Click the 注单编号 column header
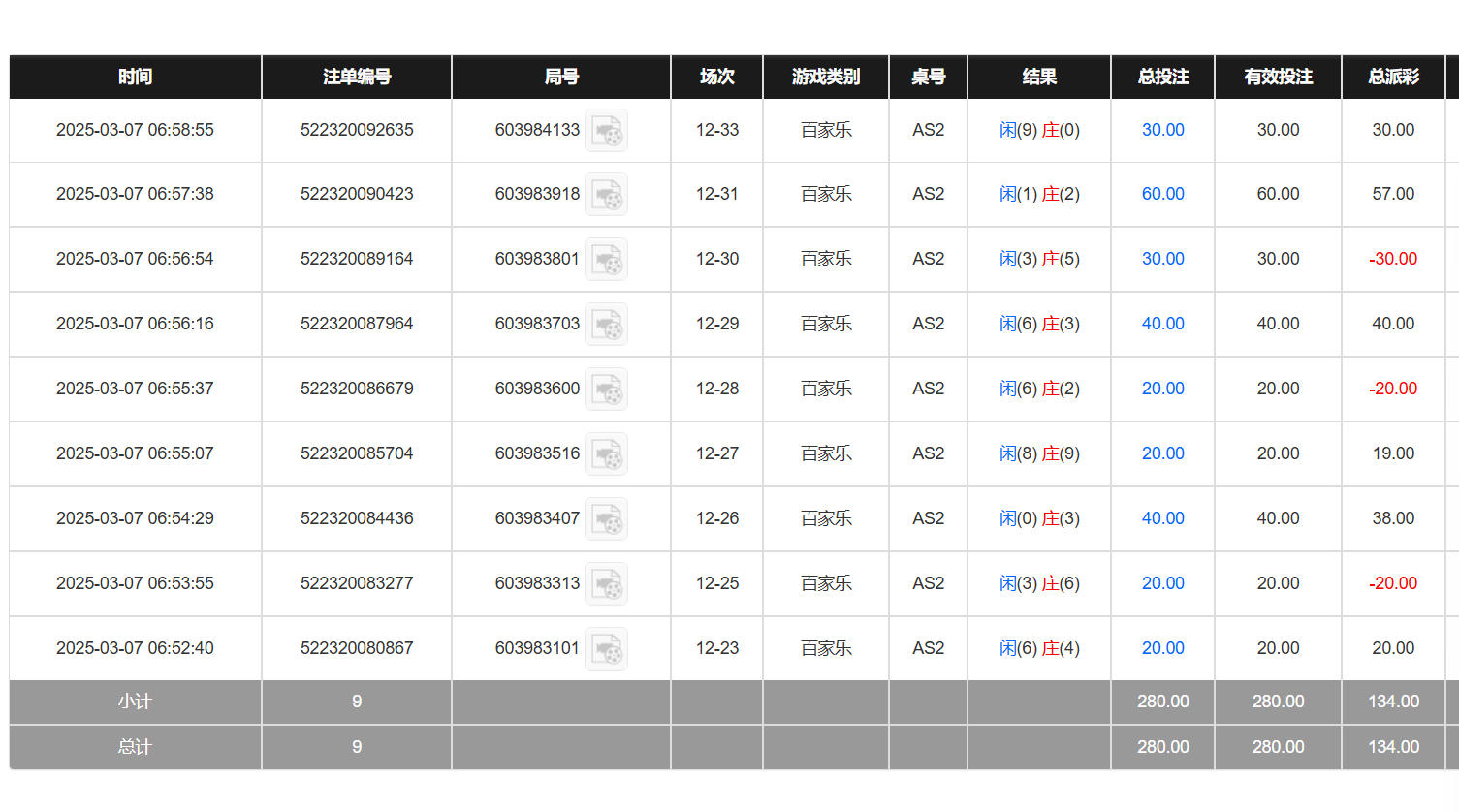1459x812 pixels. (357, 77)
